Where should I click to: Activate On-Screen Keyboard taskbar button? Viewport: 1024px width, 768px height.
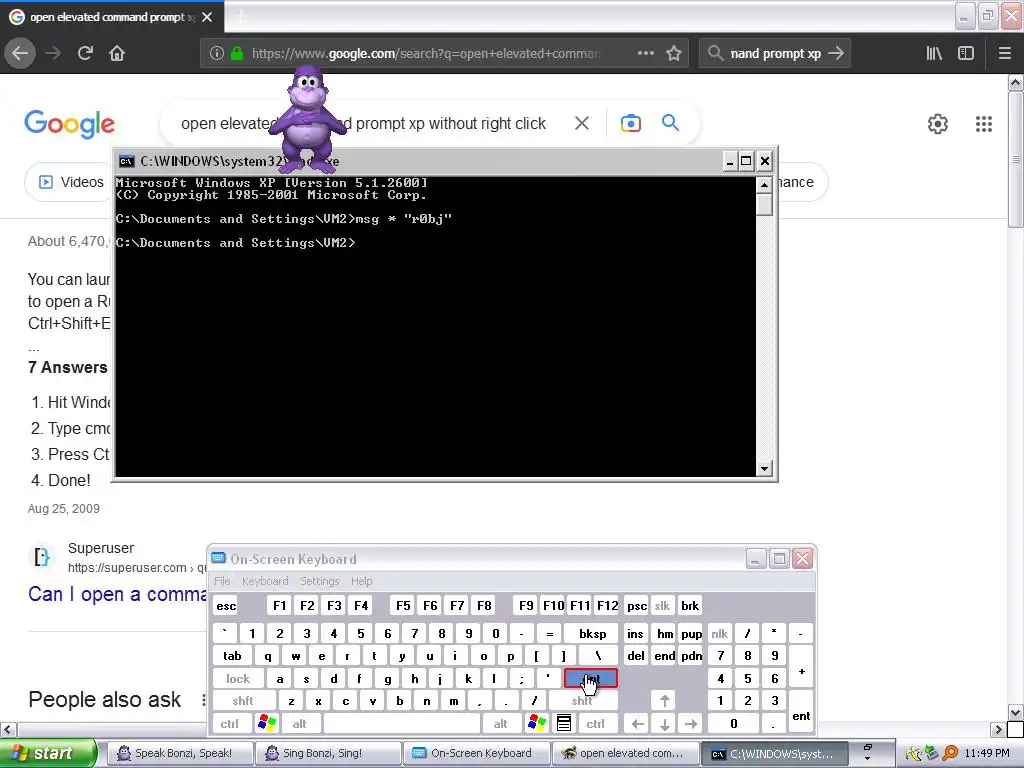(x=476, y=753)
